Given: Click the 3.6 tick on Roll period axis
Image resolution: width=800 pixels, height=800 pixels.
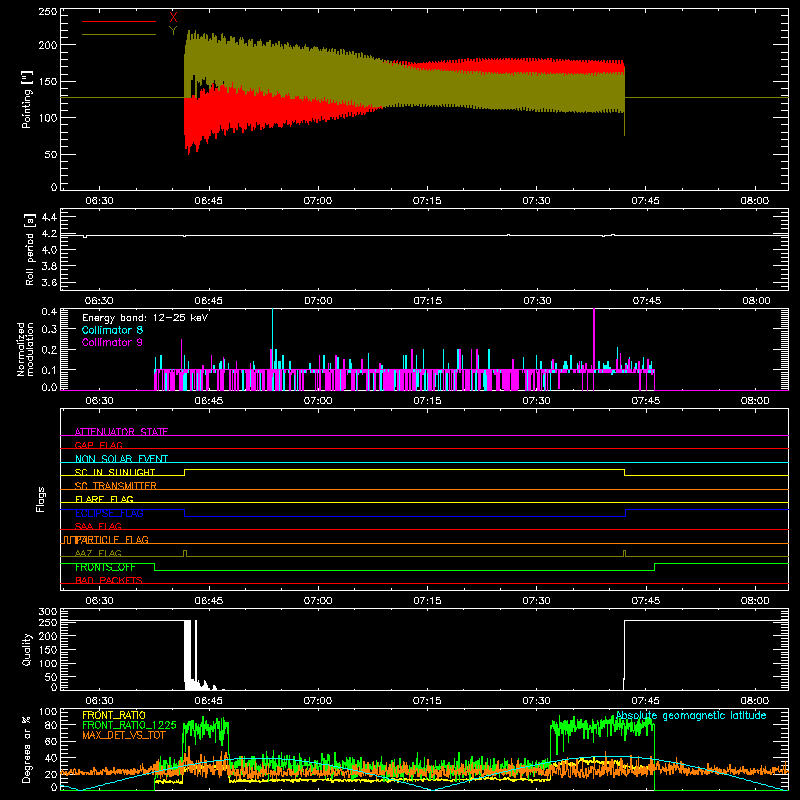Looking at the screenshot, I should click(x=49, y=282).
